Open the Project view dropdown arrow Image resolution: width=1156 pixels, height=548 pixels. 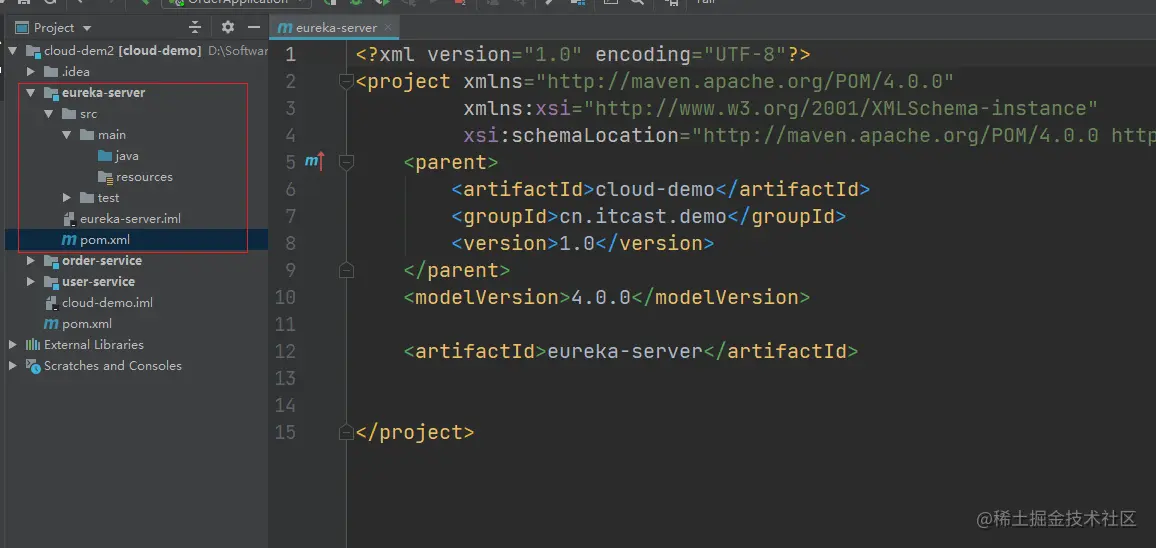tap(88, 28)
